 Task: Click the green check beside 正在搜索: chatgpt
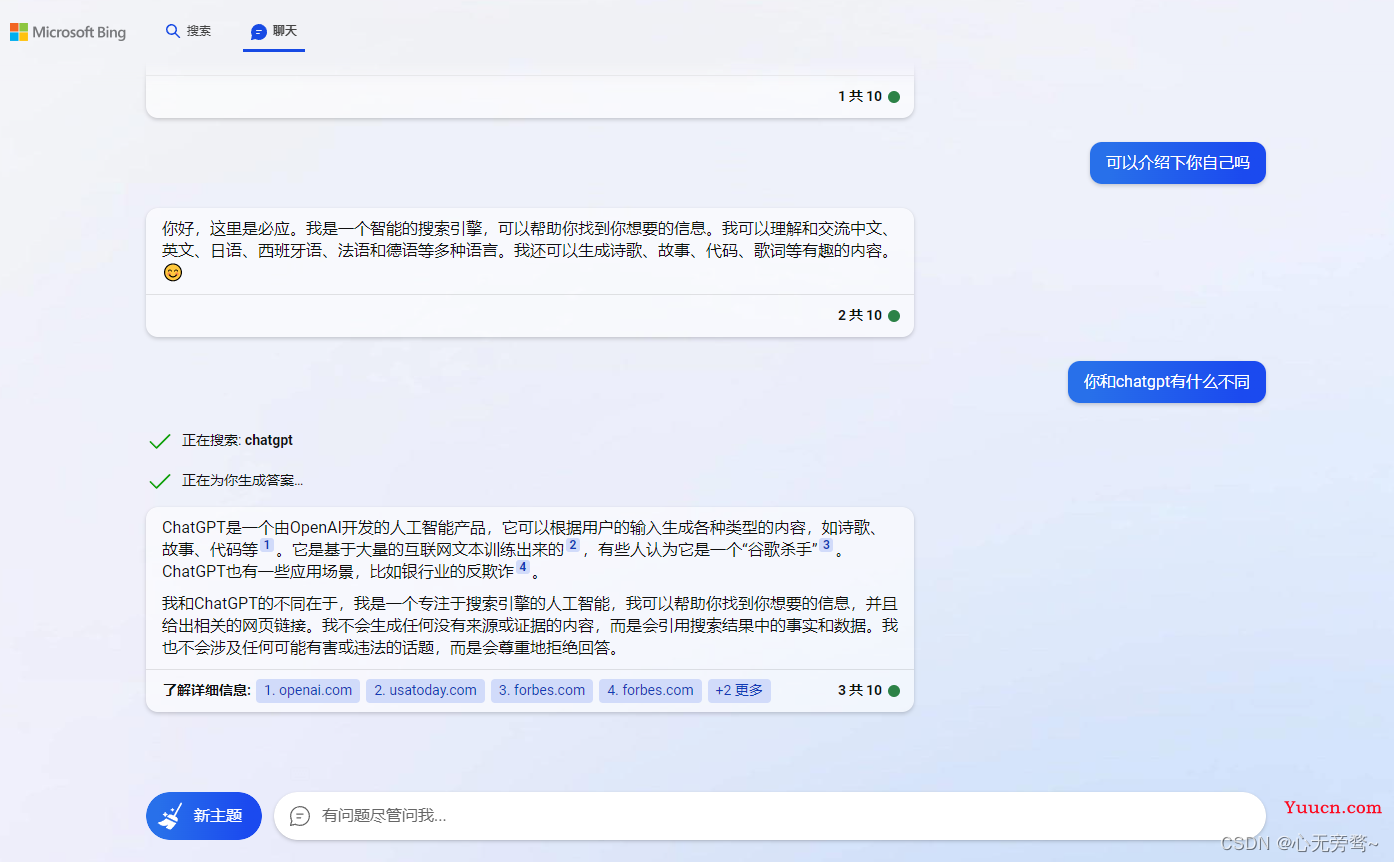click(160, 441)
